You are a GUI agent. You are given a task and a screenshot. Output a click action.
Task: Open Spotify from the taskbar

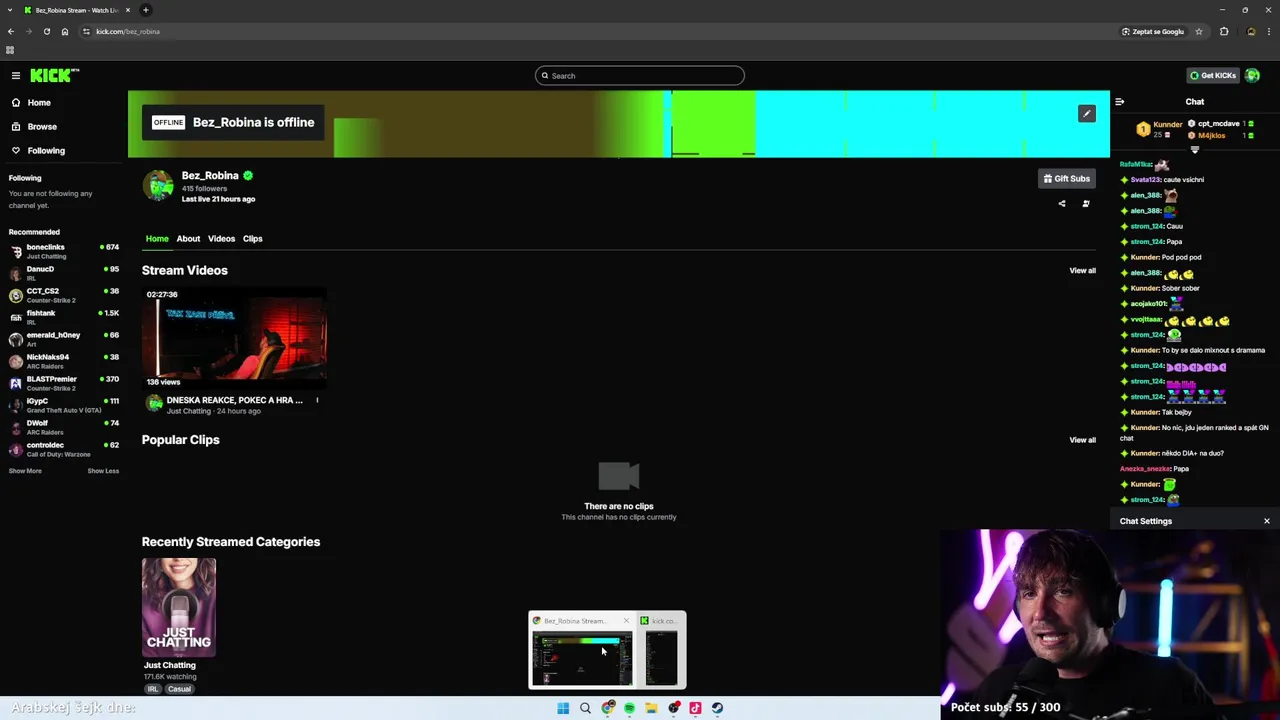pos(629,708)
